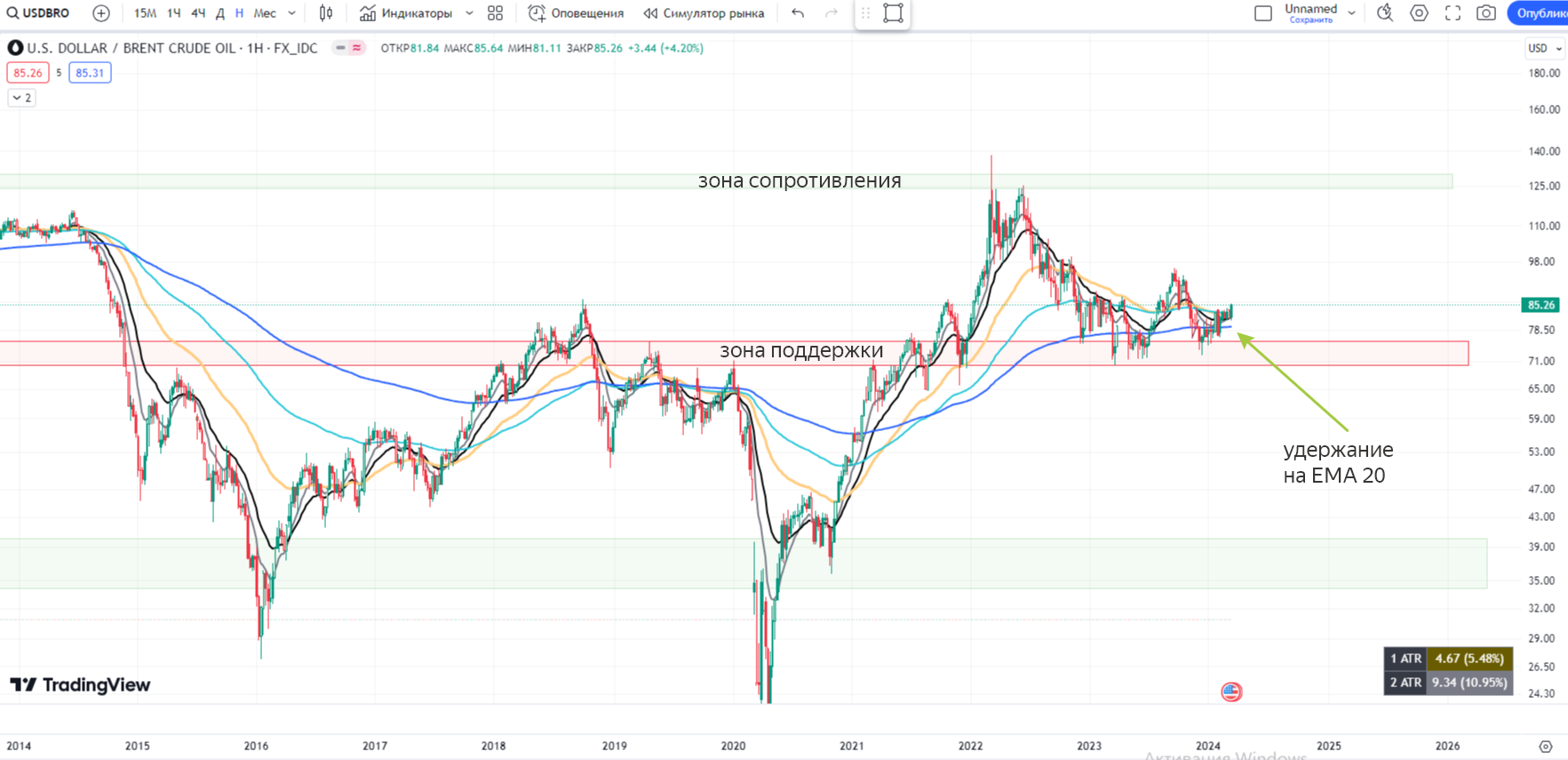Image resolution: width=1568 pixels, height=760 pixels.
Task: Click the oil drop symbol logo
Action: point(15,48)
